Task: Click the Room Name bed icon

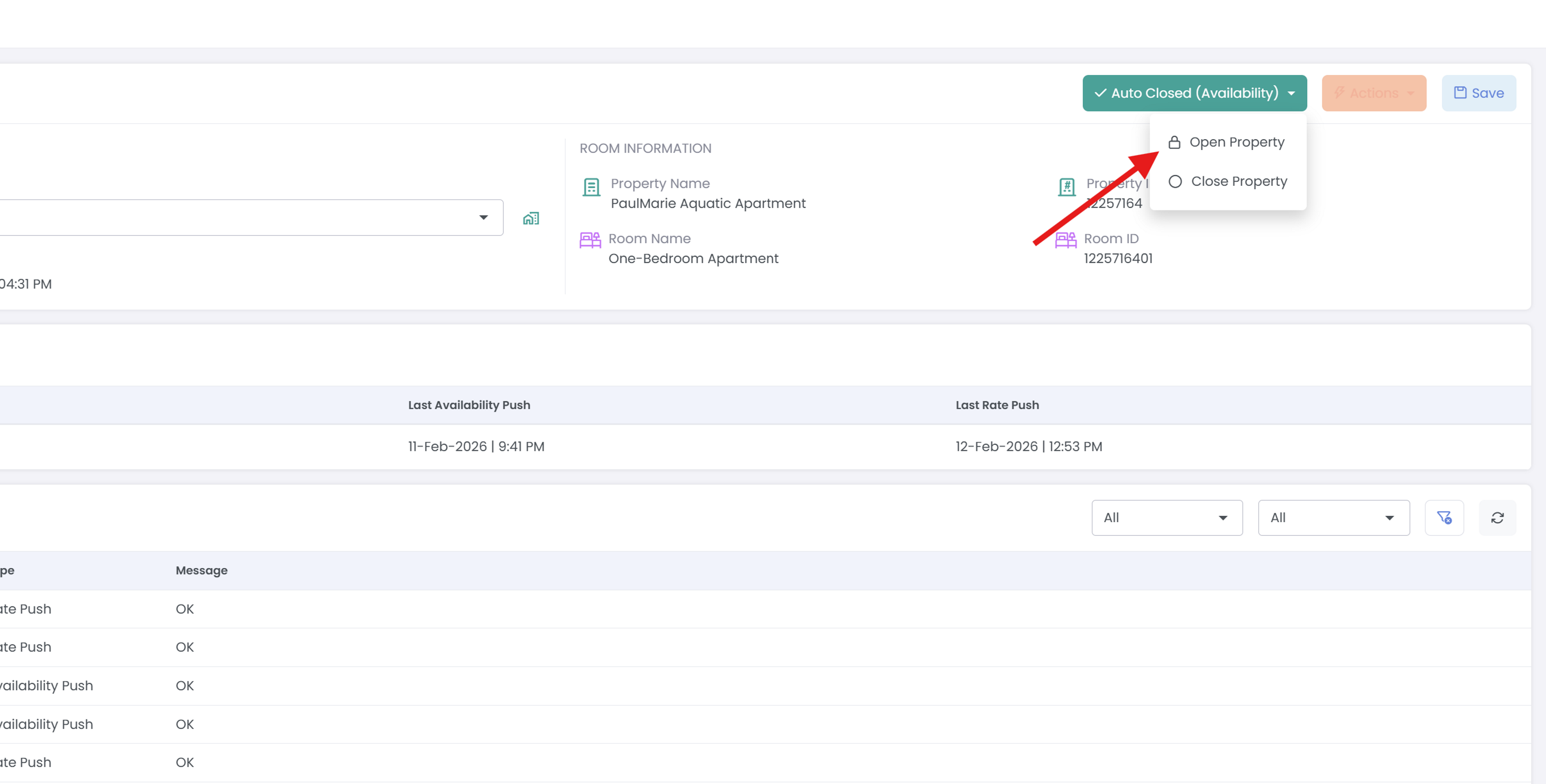Action: (590, 240)
